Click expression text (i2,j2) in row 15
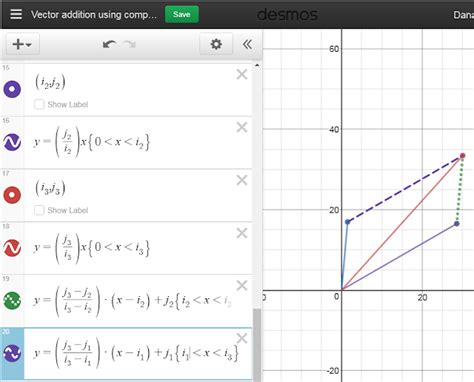Viewport: 474px width, 382px height. pos(50,82)
